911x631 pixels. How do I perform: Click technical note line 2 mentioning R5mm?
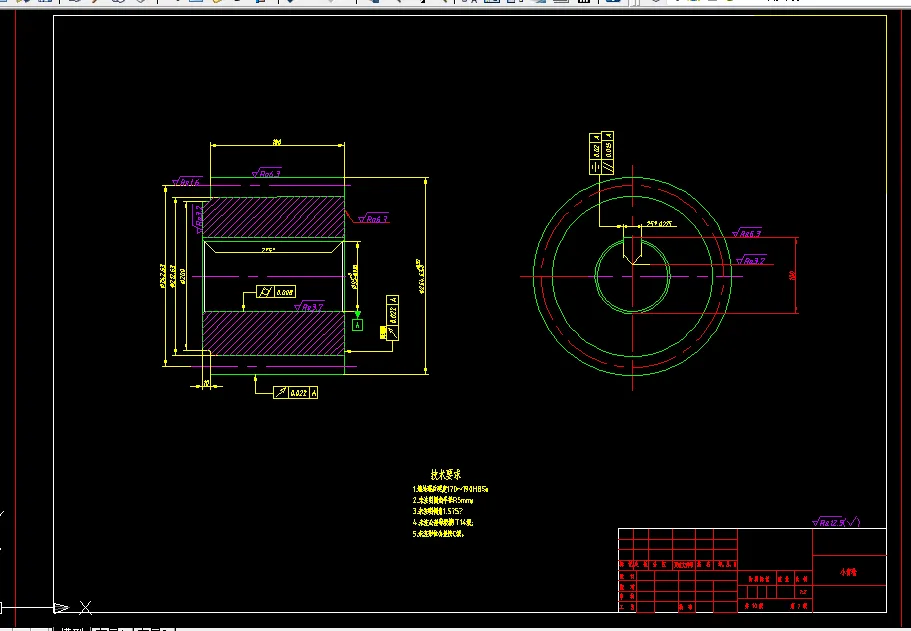click(443, 500)
